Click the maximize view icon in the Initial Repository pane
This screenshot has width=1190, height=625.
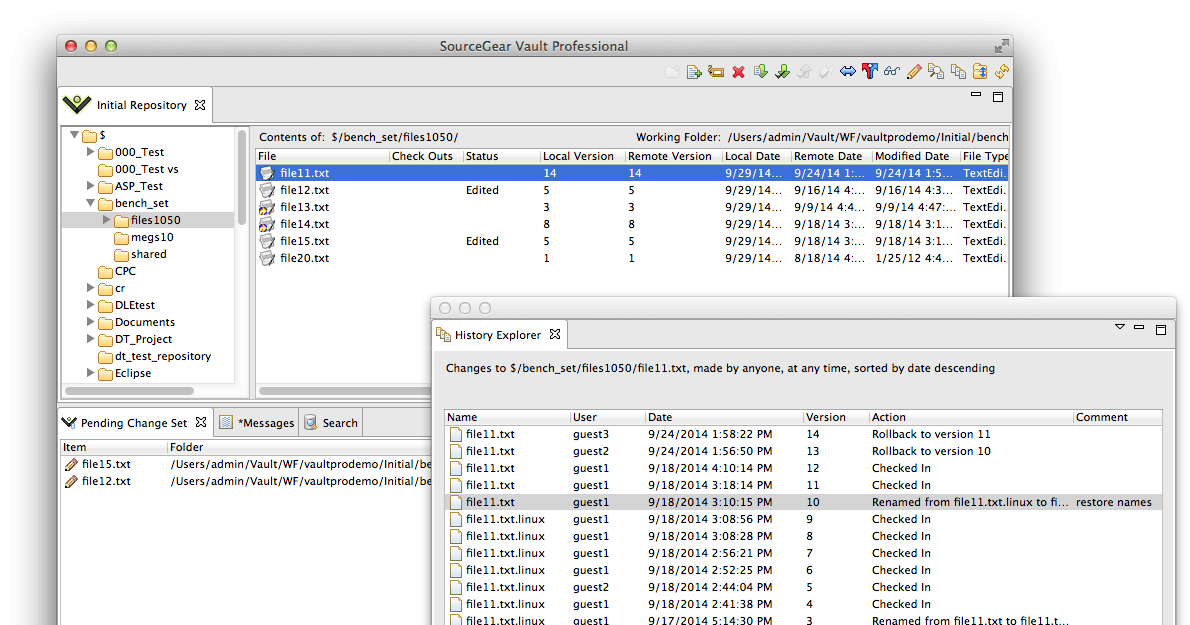coord(998,96)
